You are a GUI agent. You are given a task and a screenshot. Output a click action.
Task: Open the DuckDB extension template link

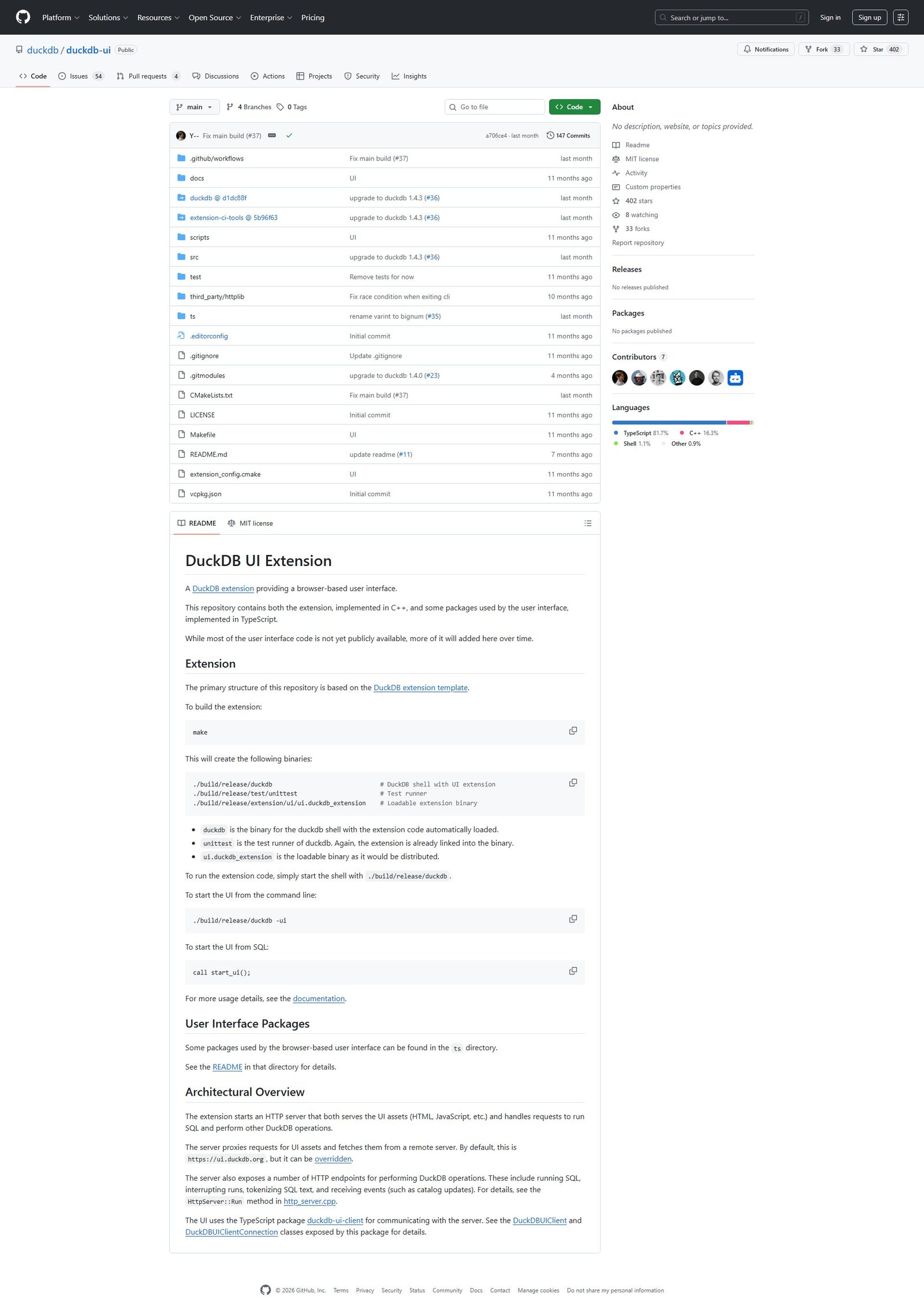pyautogui.click(x=420, y=687)
